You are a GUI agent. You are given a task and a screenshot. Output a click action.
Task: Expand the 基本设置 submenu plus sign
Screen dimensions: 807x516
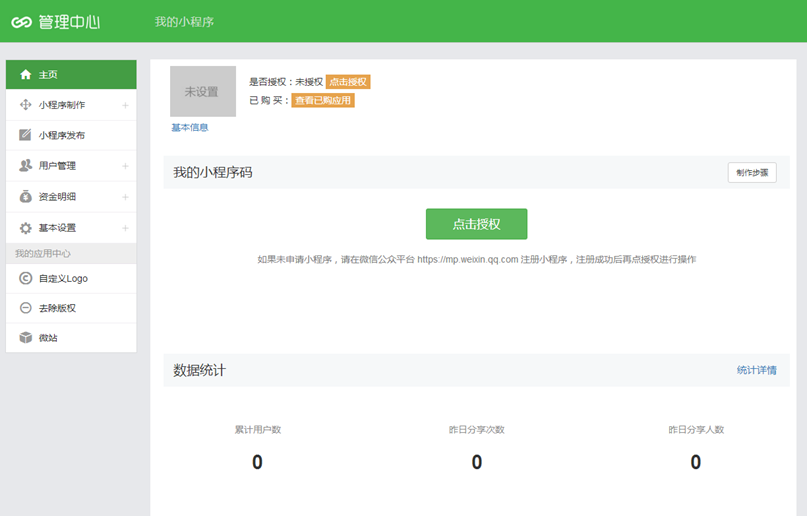pos(125,228)
